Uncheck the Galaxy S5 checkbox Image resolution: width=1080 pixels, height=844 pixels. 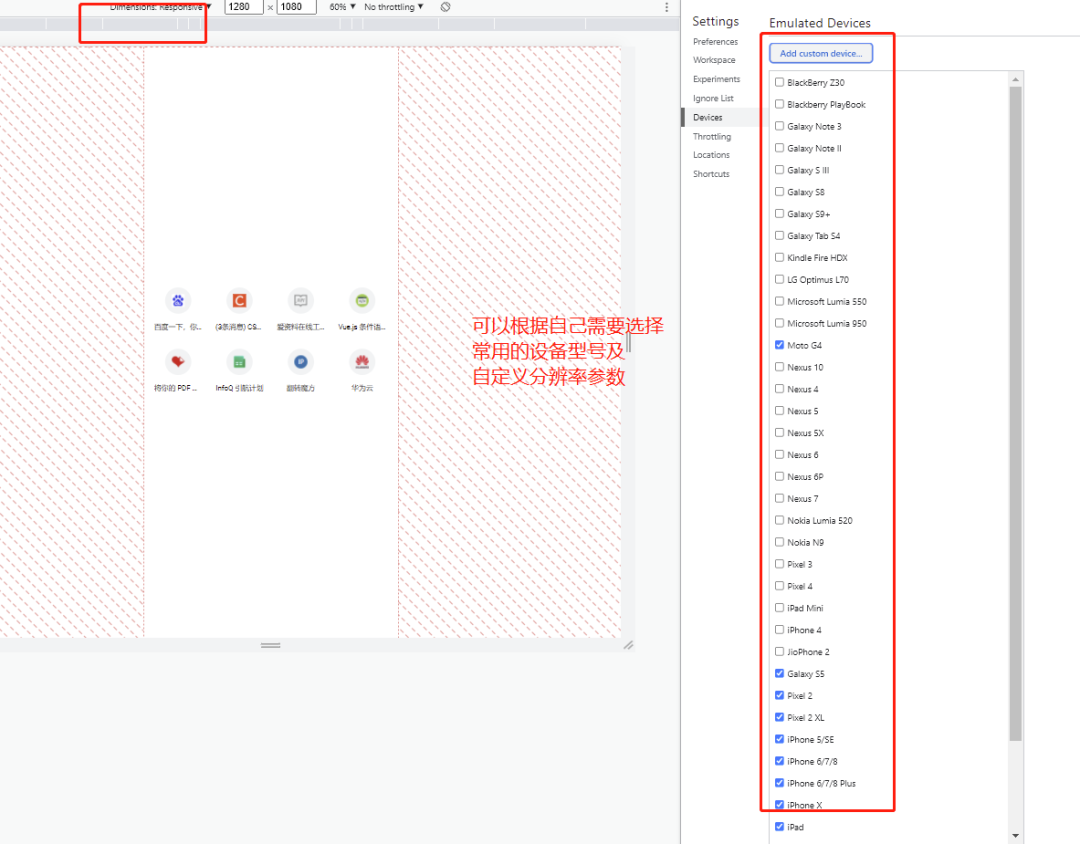click(779, 673)
